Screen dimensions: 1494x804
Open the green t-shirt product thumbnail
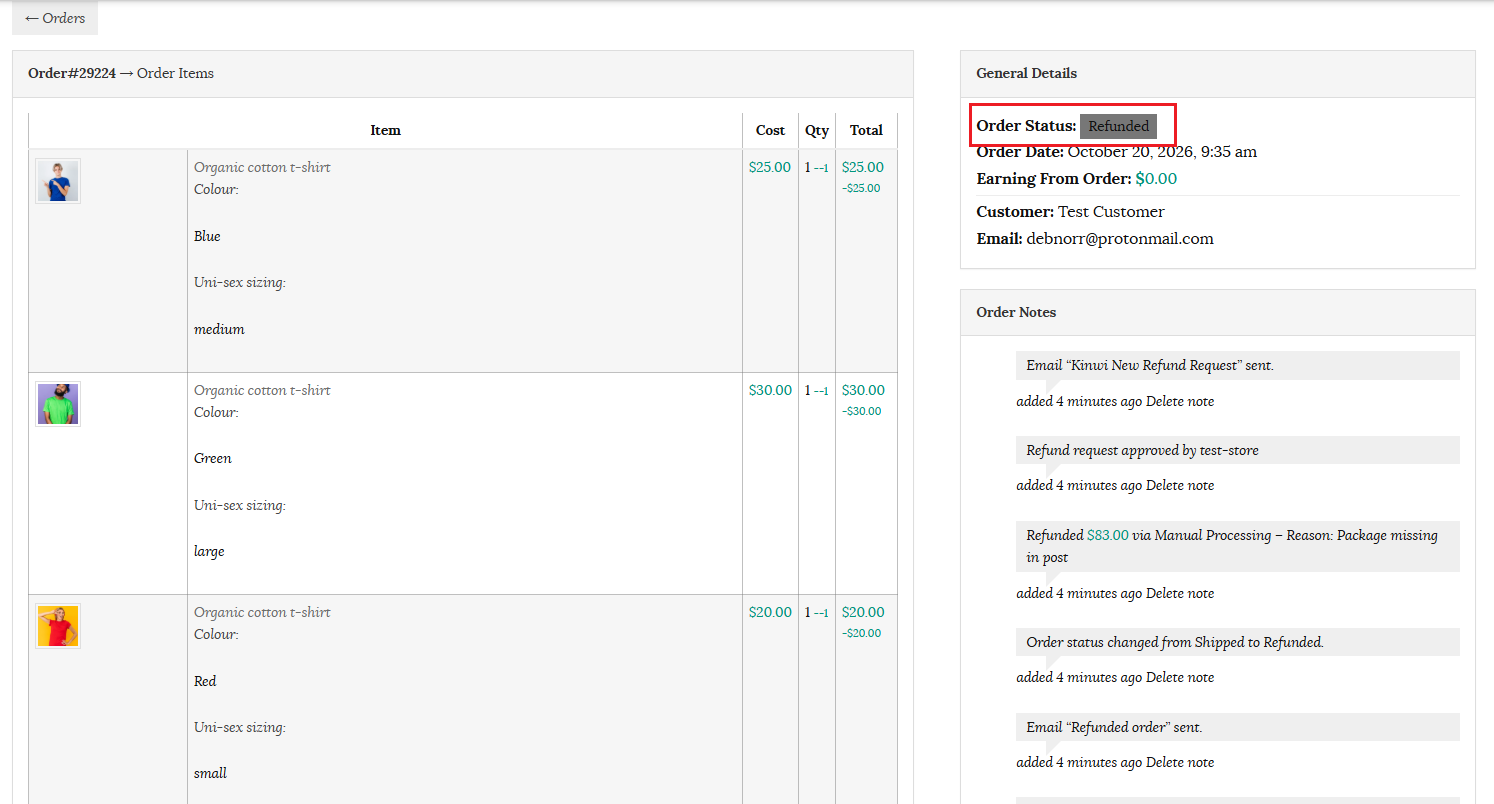[58, 404]
